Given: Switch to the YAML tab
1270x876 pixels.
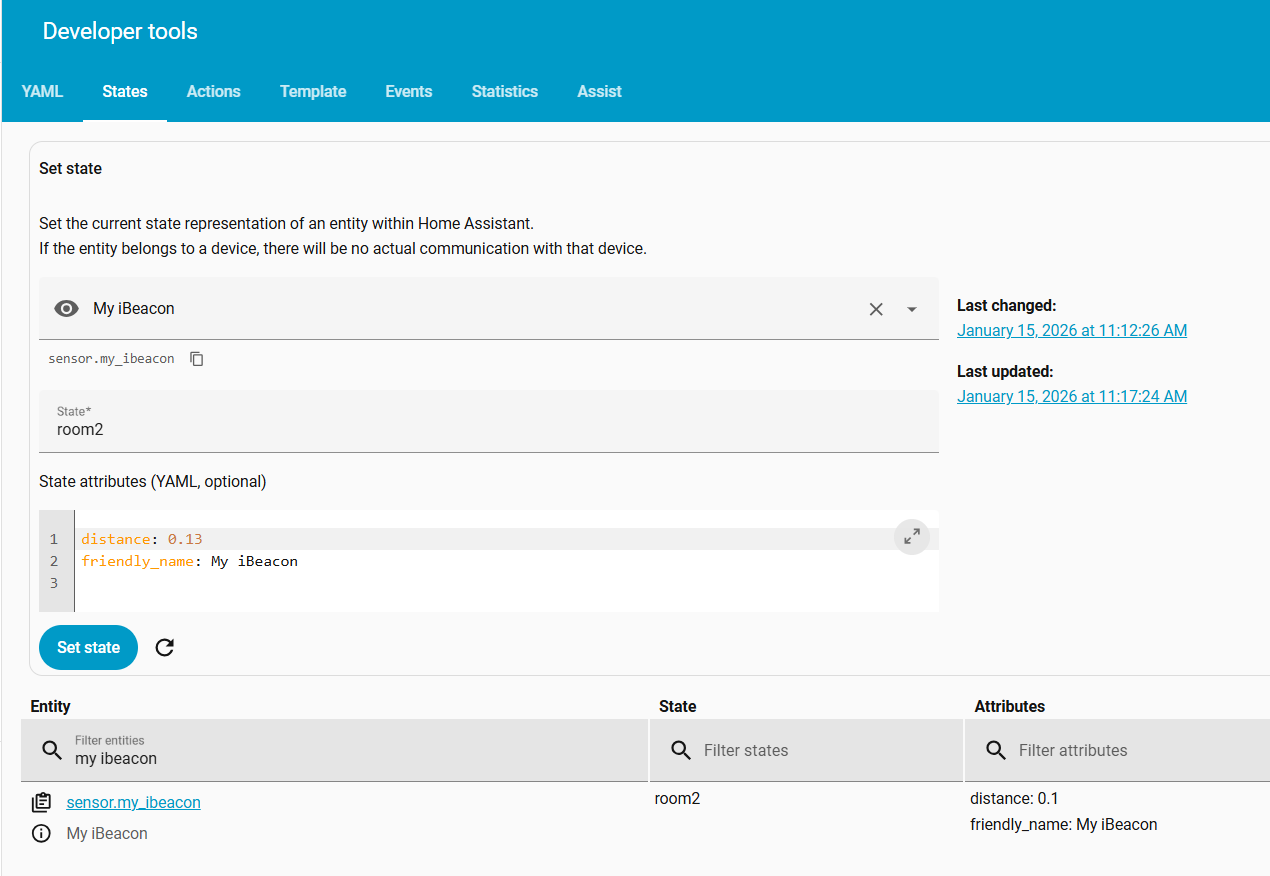Looking at the screenshot, I should tap(42, 91).
